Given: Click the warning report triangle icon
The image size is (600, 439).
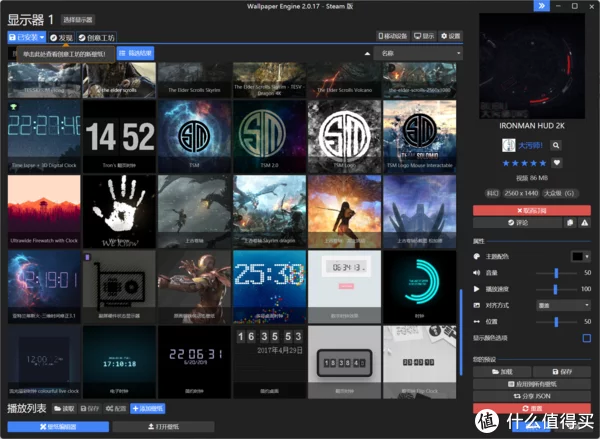Looking at the screenshot, I should (x=584, y=223).
